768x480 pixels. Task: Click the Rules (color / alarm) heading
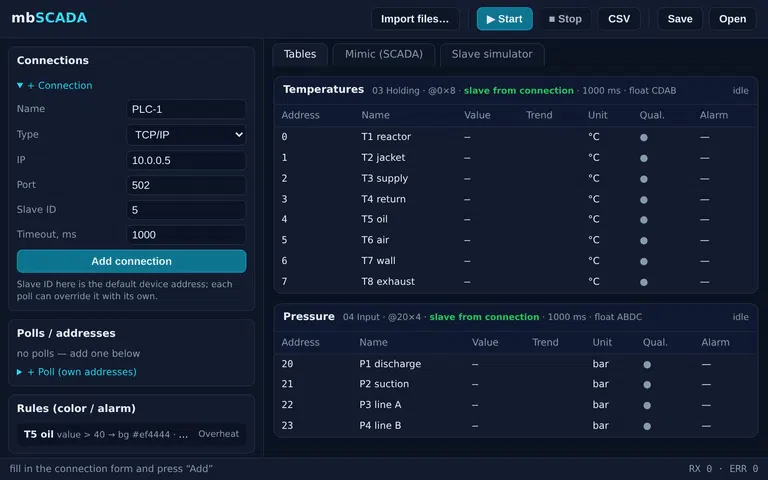click(76, 408)
